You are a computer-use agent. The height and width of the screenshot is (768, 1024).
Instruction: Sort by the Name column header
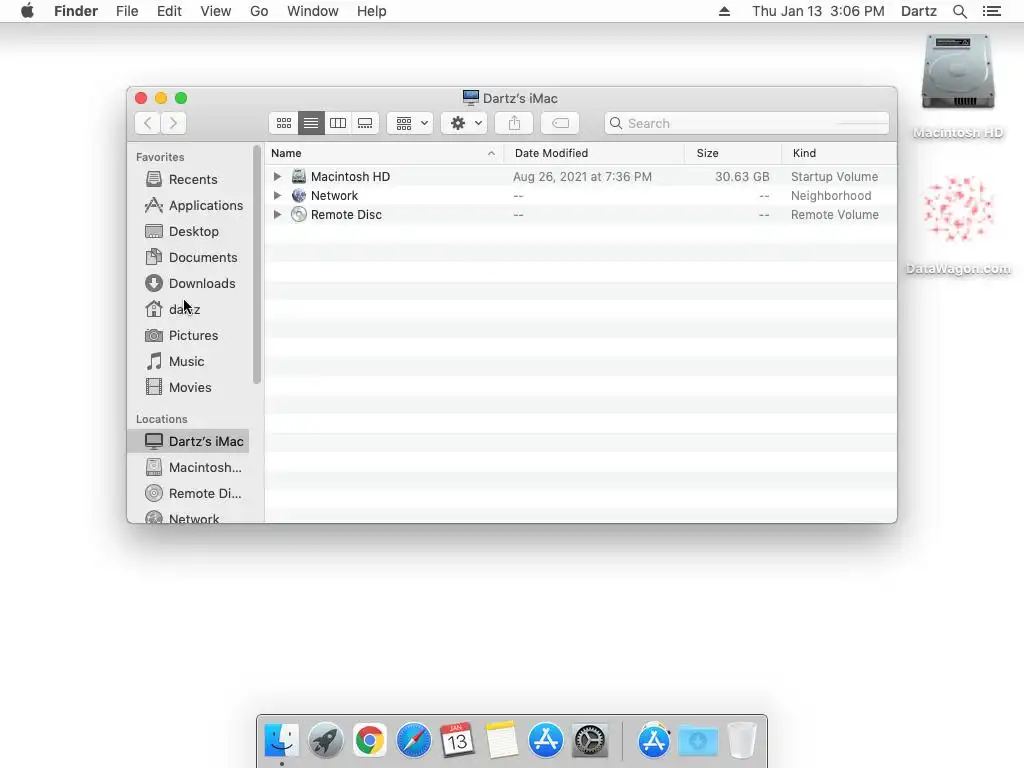384,153
